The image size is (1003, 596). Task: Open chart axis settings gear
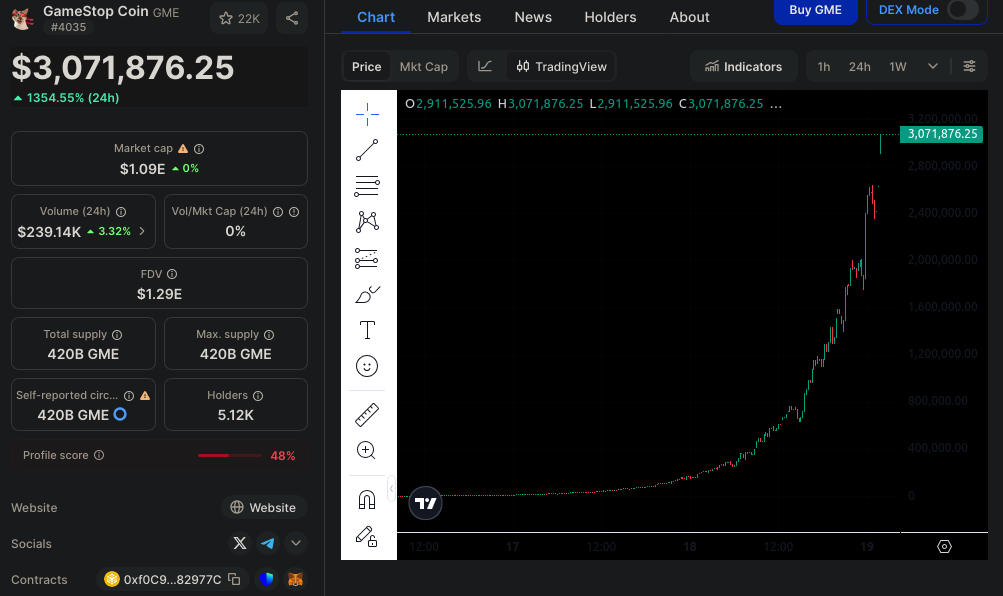coord(944,546)
